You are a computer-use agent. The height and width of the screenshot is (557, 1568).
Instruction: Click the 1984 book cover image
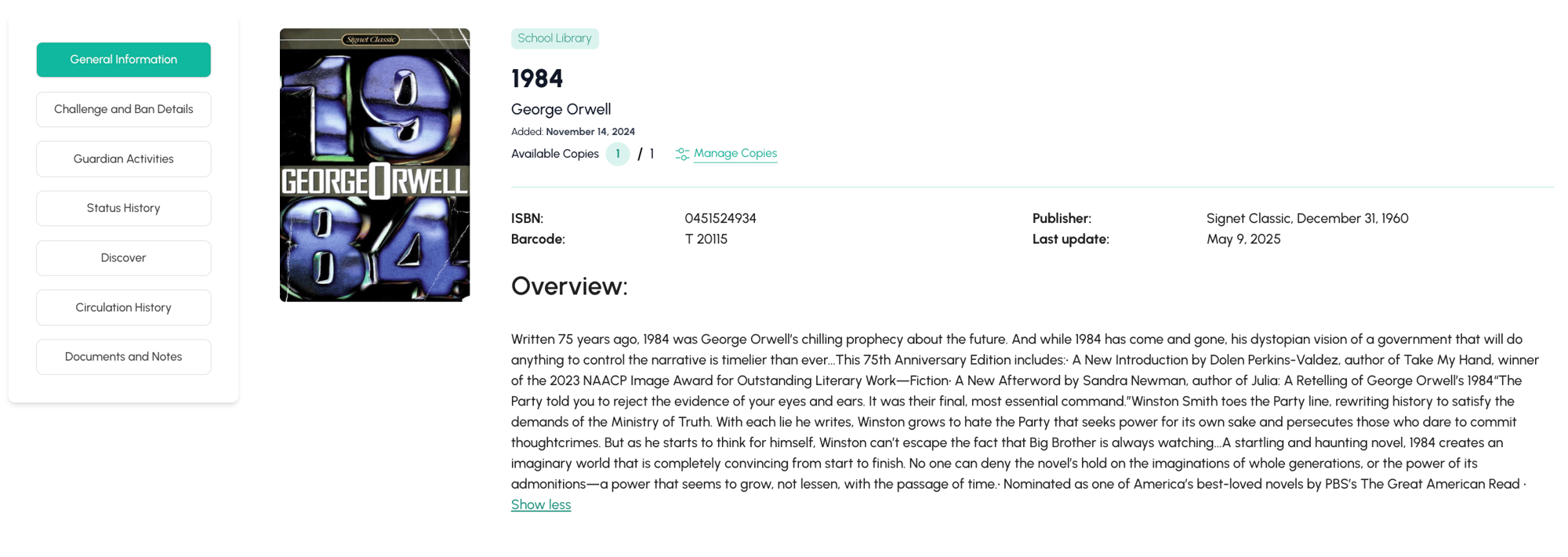[375, 165]
